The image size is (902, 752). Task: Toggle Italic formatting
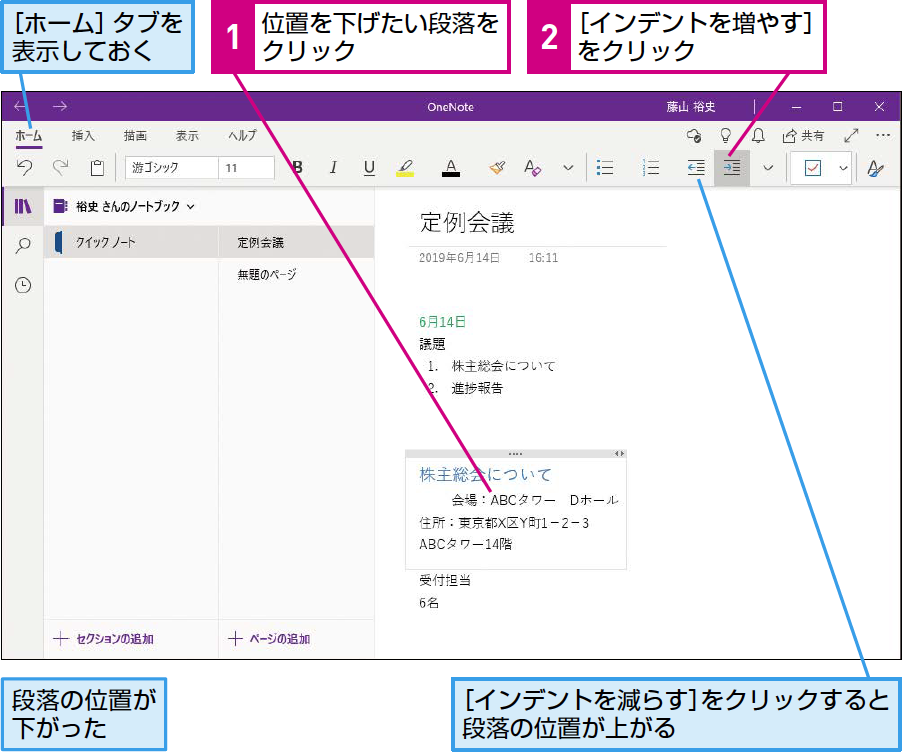pos(333,167)
